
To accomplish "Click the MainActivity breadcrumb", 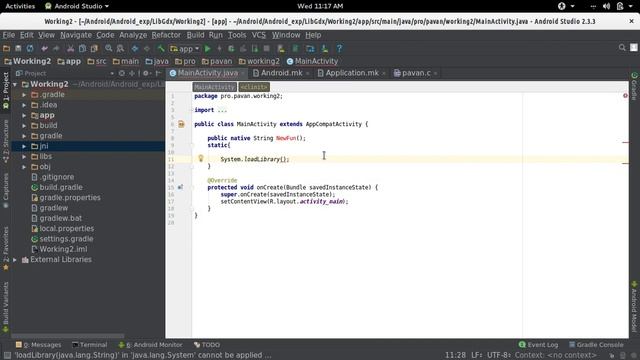I will (312, 61).
